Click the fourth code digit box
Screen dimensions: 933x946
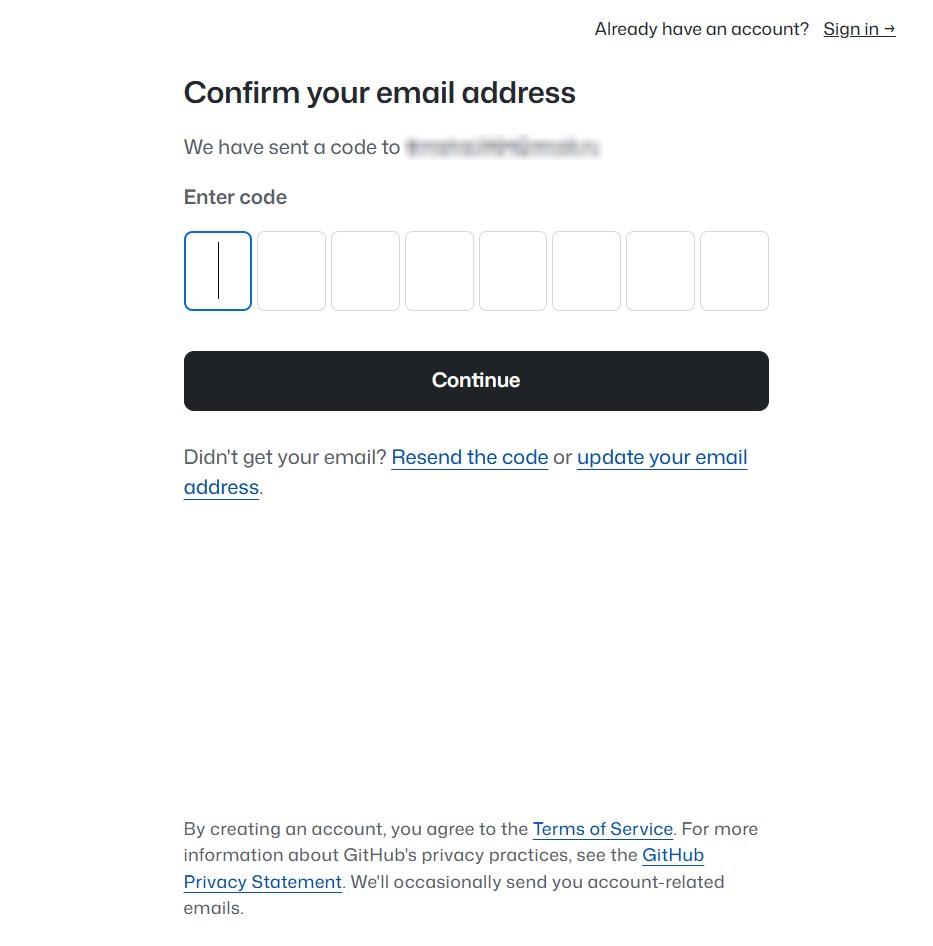[439, 271]
